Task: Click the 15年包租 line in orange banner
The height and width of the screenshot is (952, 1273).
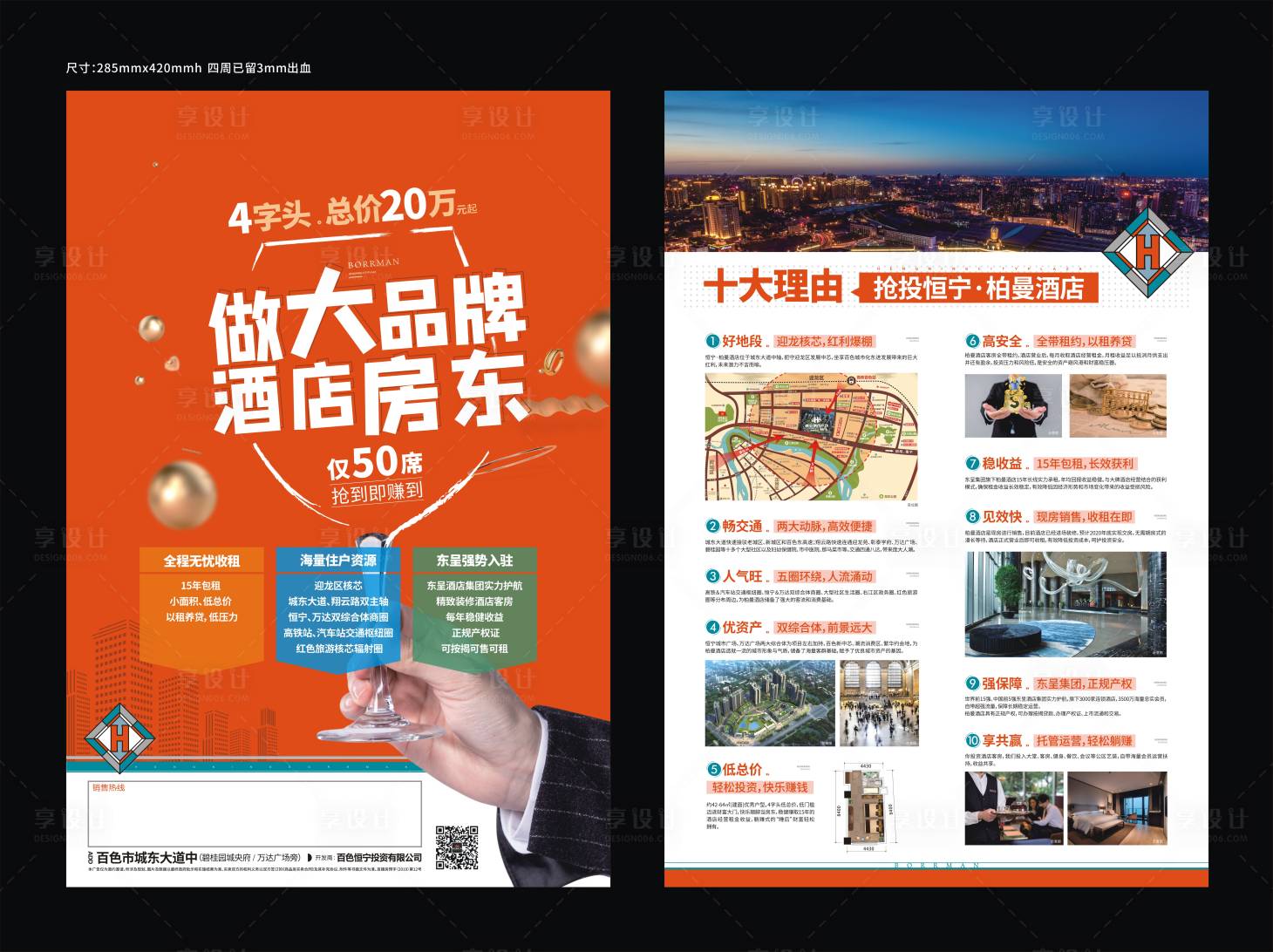Action: pos(201,586)
